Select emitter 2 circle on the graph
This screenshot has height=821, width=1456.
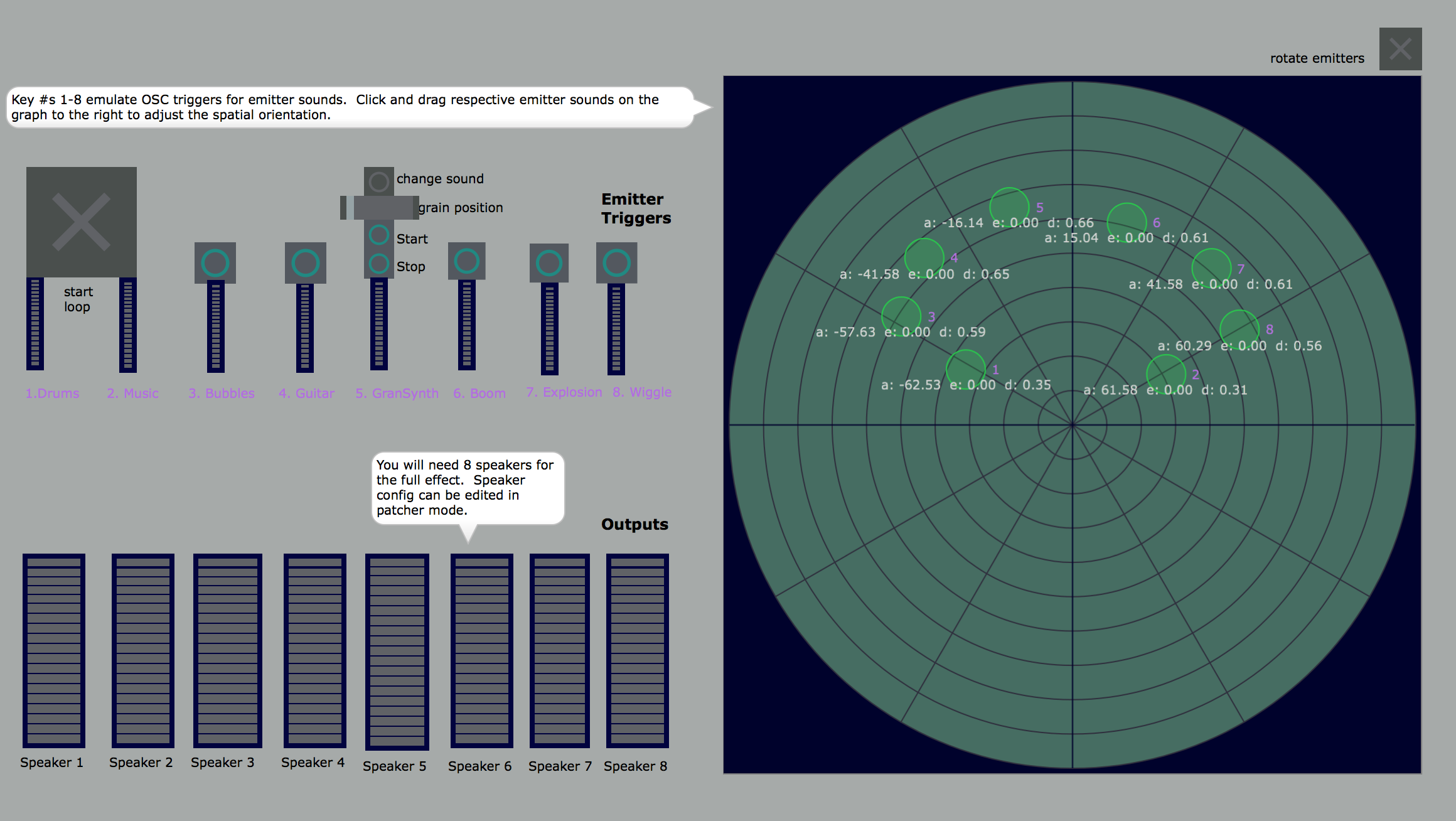1166,374
